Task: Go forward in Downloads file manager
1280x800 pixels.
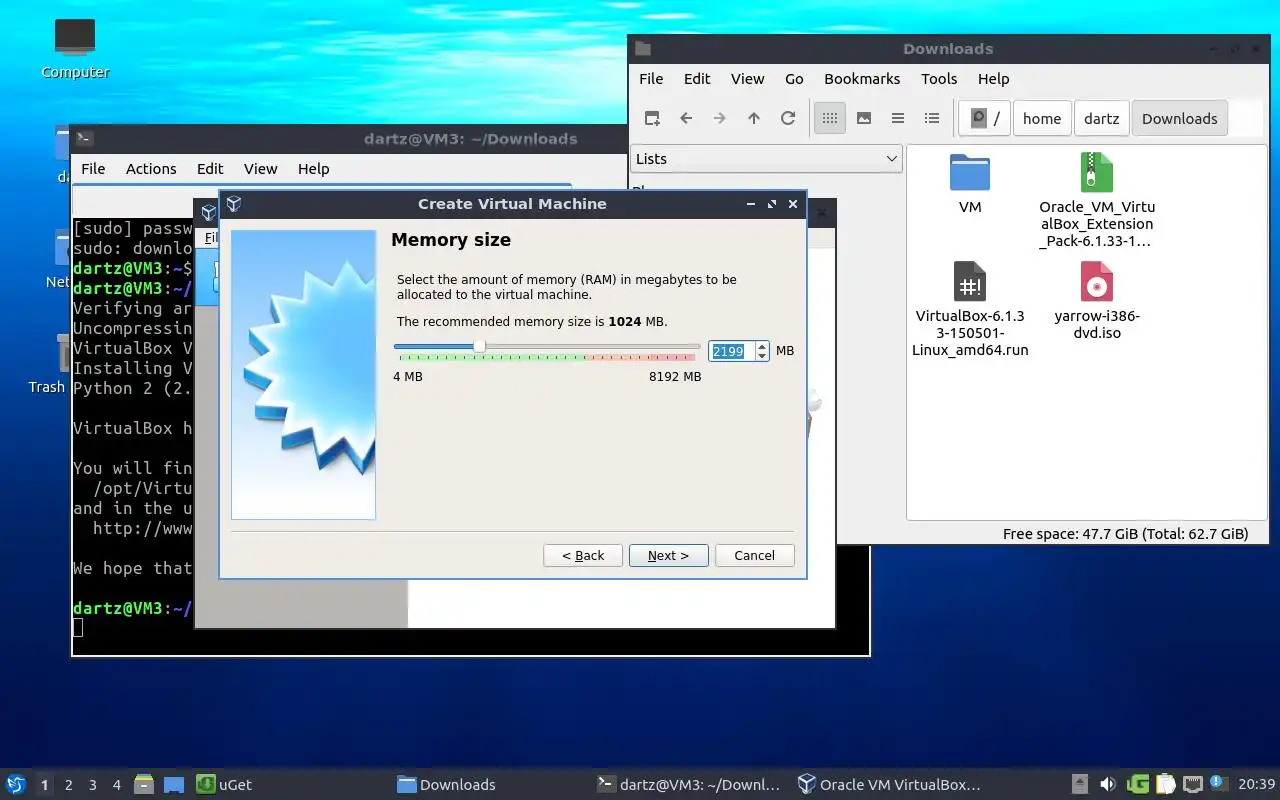Action: 720,118
